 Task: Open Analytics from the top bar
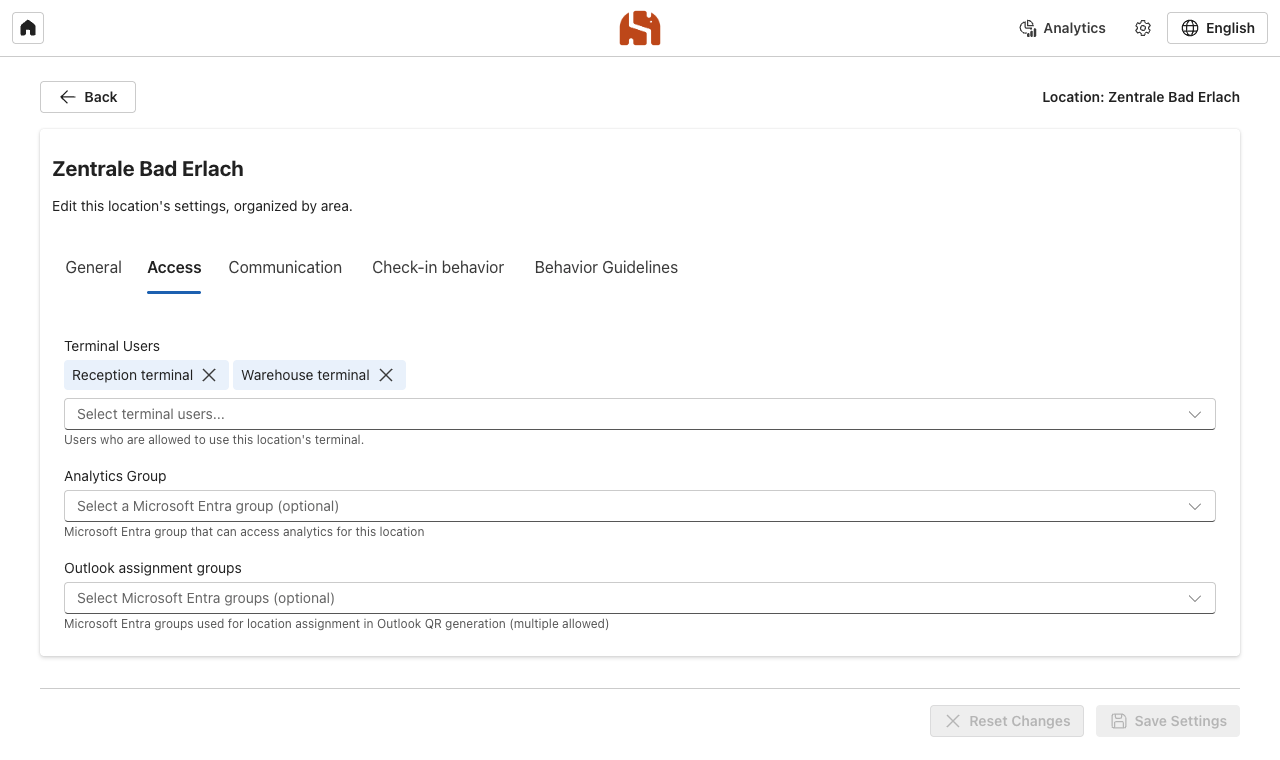[1062, 28]
